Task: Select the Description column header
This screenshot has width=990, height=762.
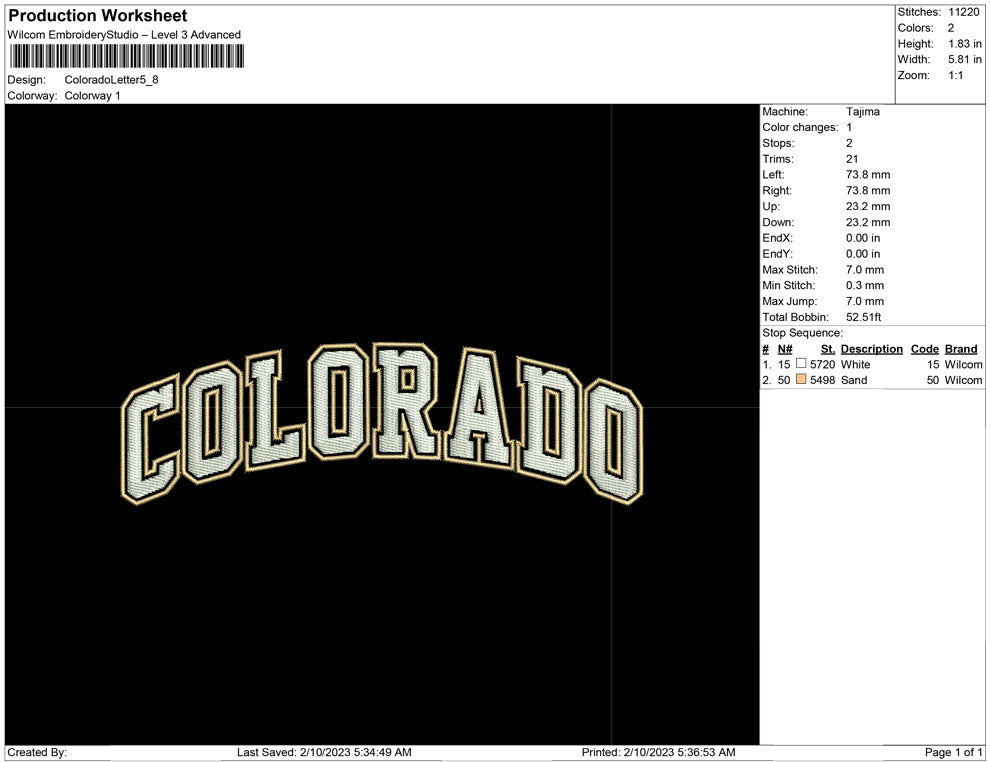Action: (x=870, y=348)
